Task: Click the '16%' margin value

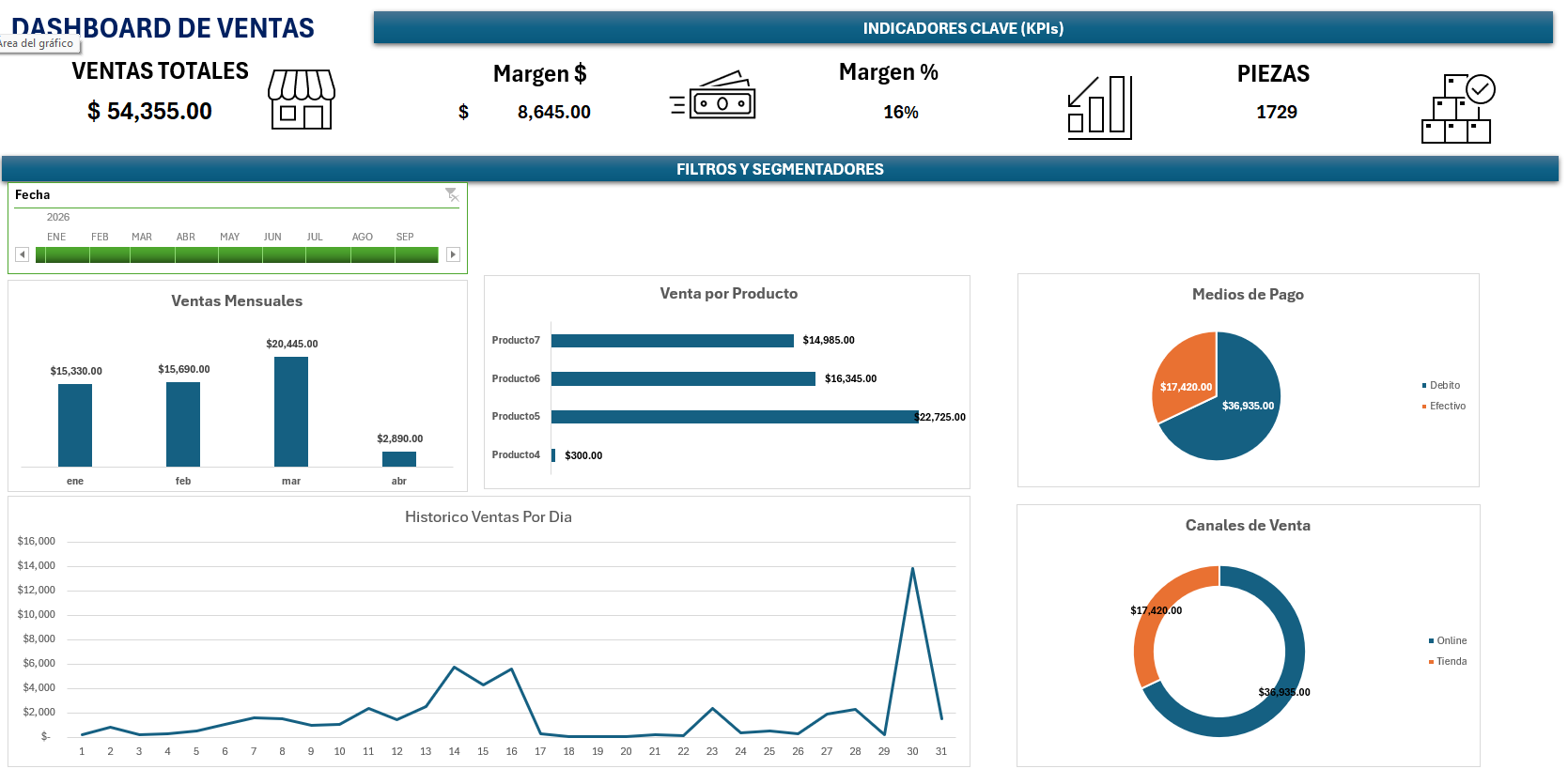Action: click(x=901, y=112)
